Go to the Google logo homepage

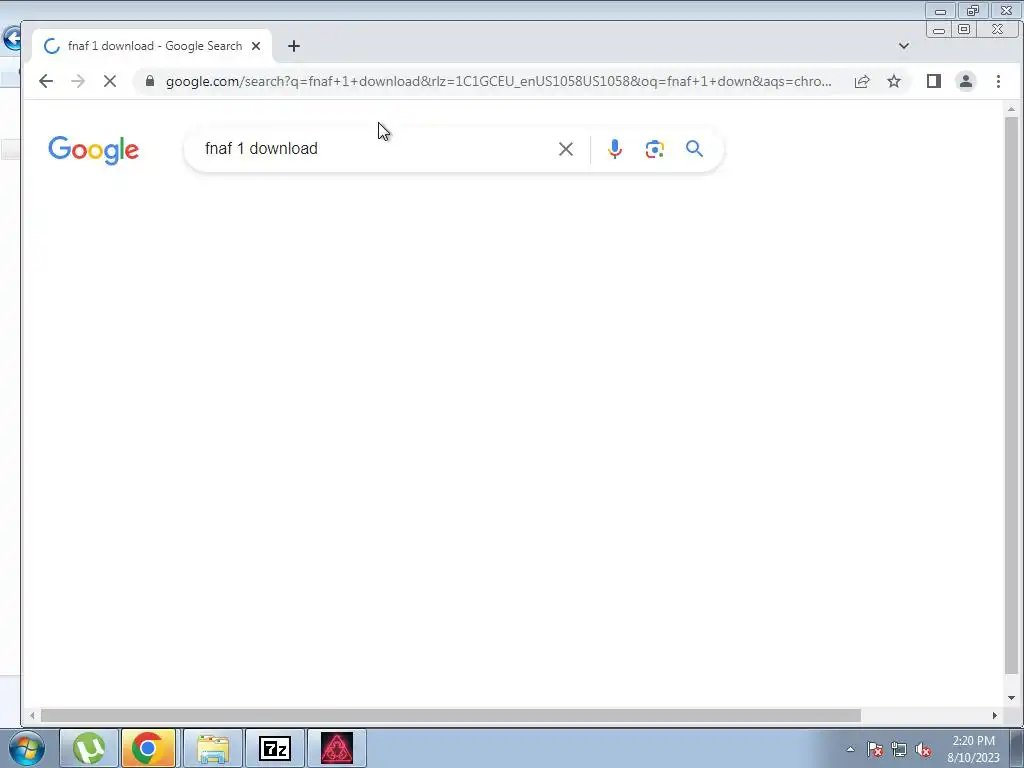click(93, 150)
